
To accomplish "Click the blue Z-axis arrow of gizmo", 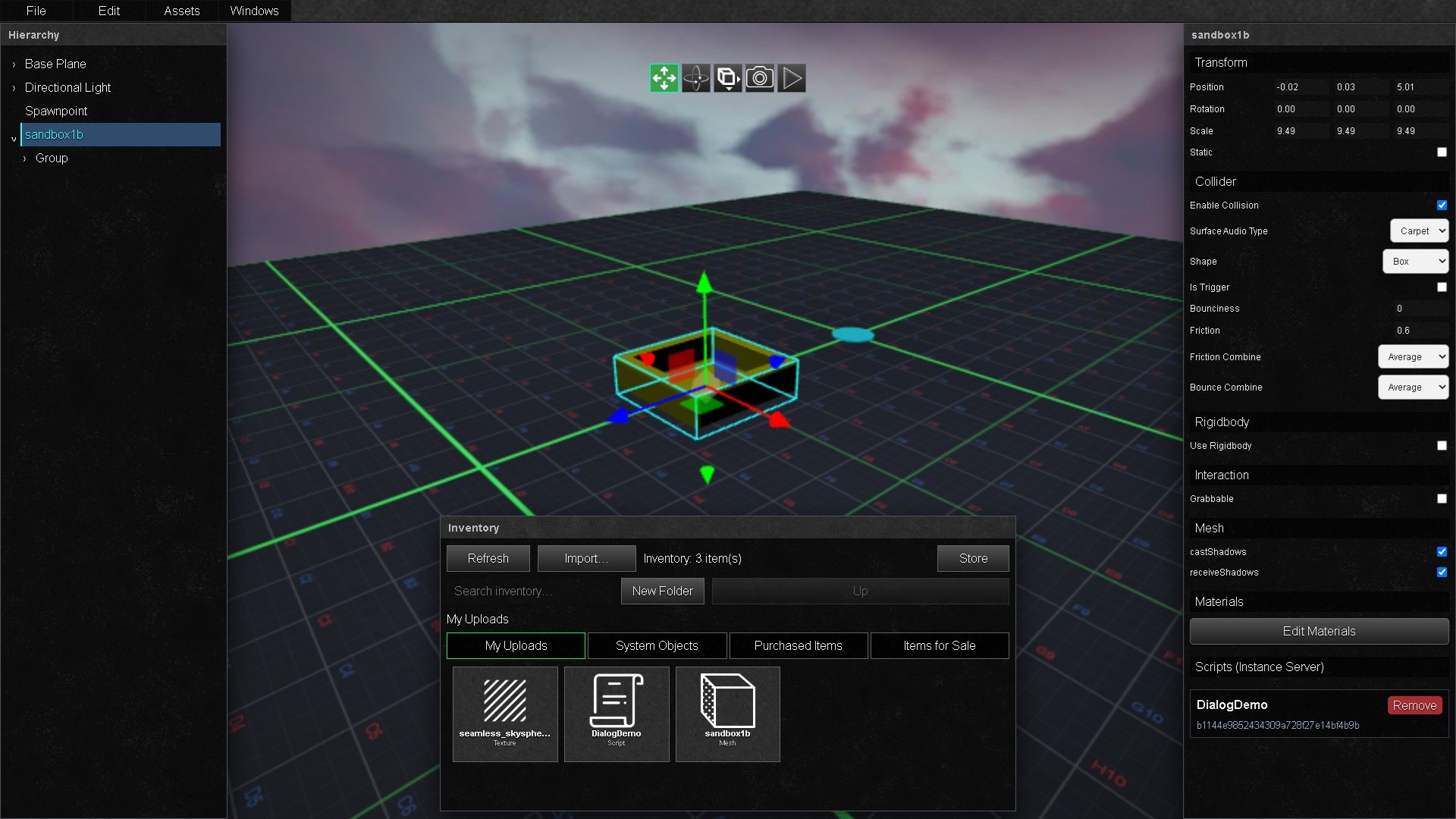I will tap(620, 416).
